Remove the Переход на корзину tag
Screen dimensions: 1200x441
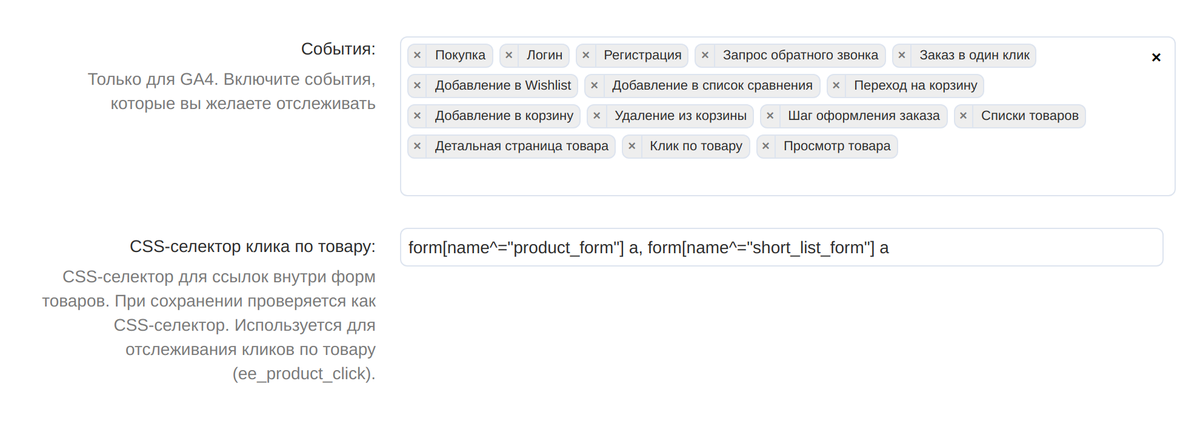pyautogui.click(x=836, y=86)
